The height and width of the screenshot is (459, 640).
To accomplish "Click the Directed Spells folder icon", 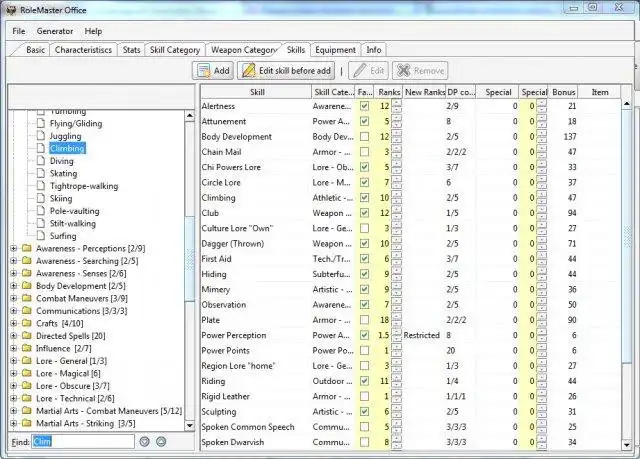I will tap(27, 336).
